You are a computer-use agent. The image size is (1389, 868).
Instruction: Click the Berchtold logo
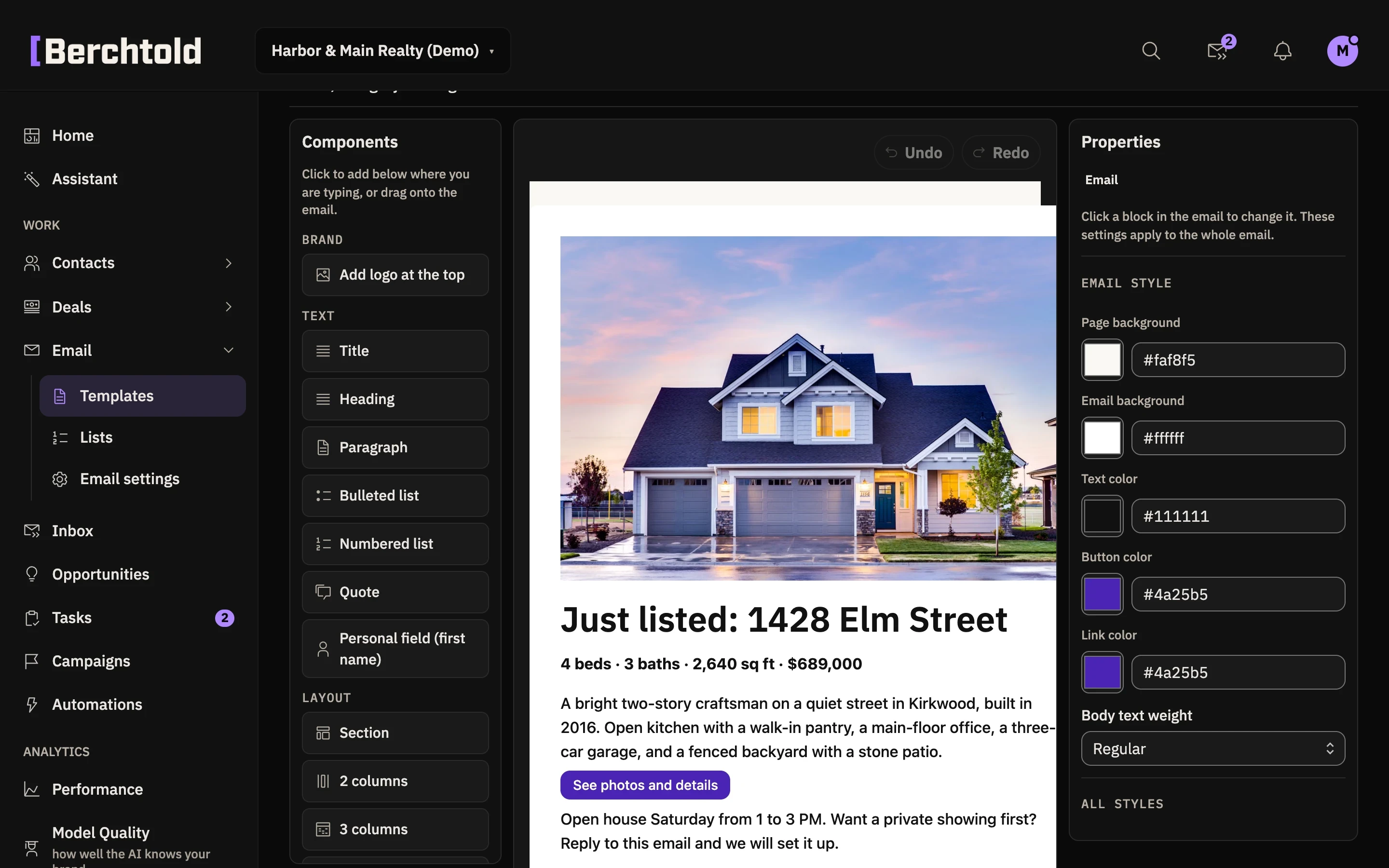(116, 51)
